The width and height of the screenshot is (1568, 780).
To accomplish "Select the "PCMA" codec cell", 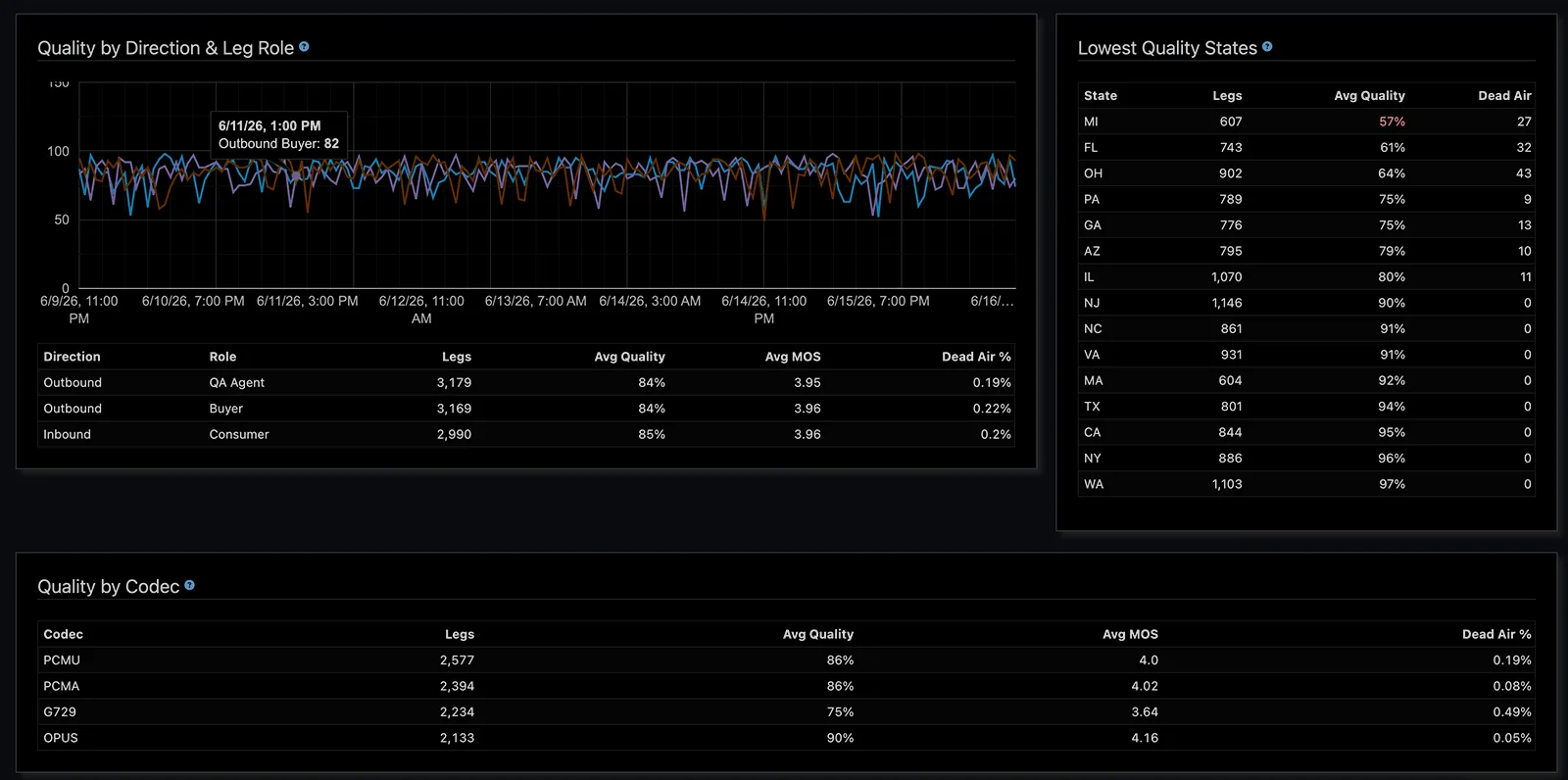I will [62, 687].
